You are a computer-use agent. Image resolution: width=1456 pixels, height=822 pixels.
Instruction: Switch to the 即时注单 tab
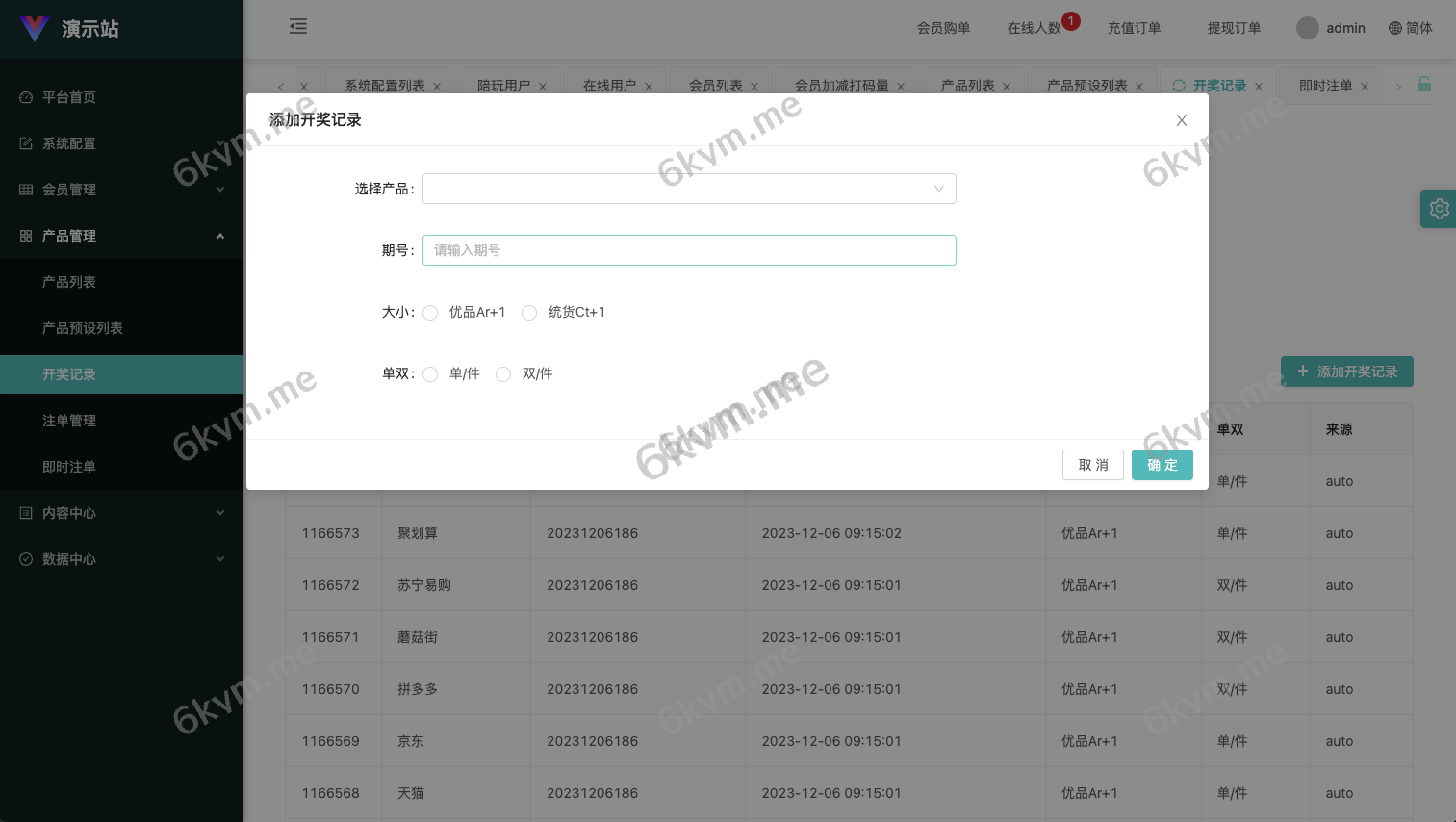pos(1333,86)
